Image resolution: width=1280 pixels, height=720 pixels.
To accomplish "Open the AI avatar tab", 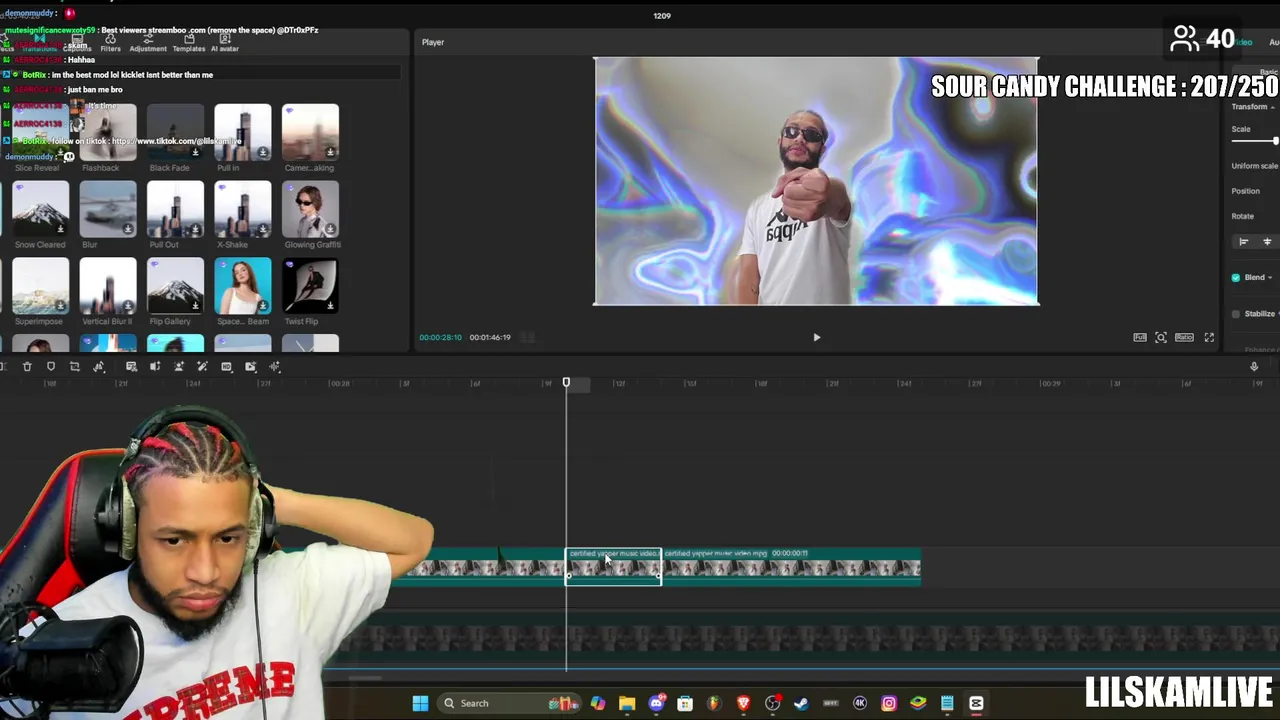I will pyautogui.click(x=225, y=43).
